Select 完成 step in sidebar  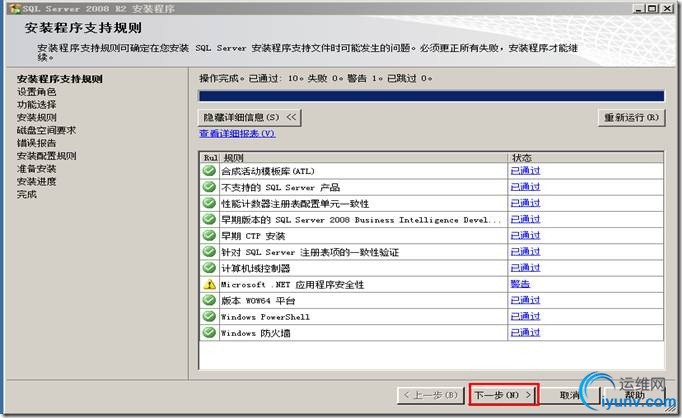(27, 194)
